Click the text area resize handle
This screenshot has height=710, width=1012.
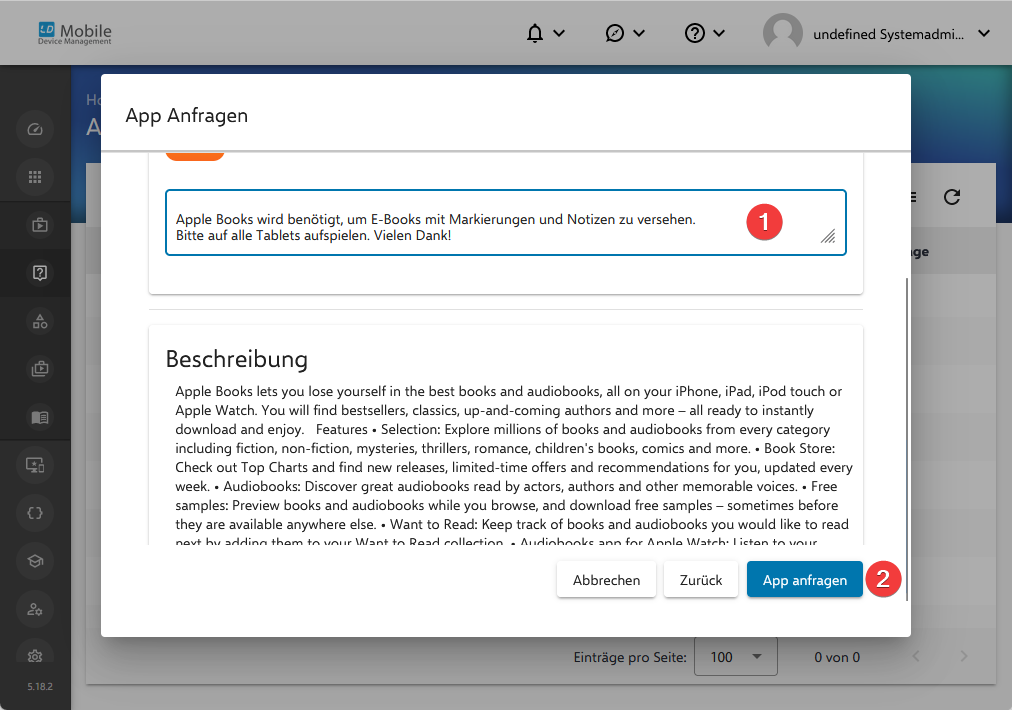coord(828,236)
